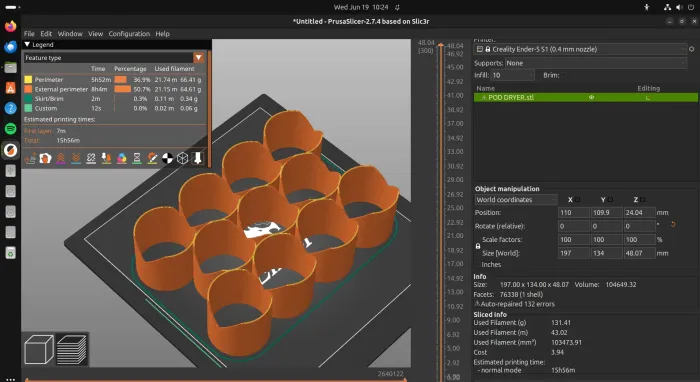Open the Edit menu
This screenshot has height=382, width=700.
tap(46, 33)
